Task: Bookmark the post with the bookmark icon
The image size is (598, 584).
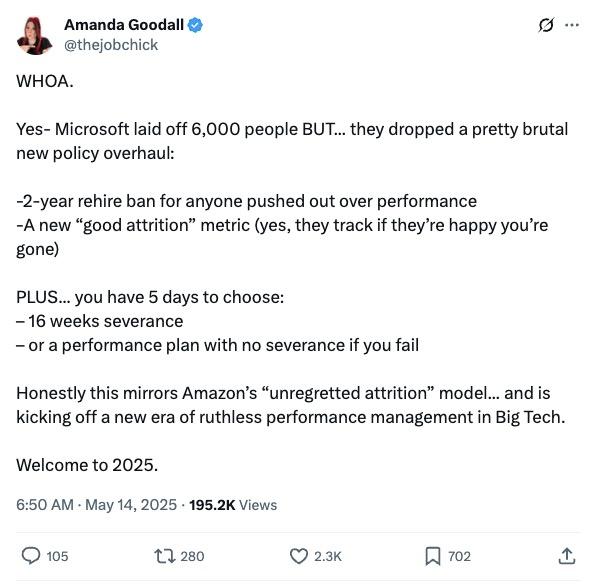Action: 433,556
